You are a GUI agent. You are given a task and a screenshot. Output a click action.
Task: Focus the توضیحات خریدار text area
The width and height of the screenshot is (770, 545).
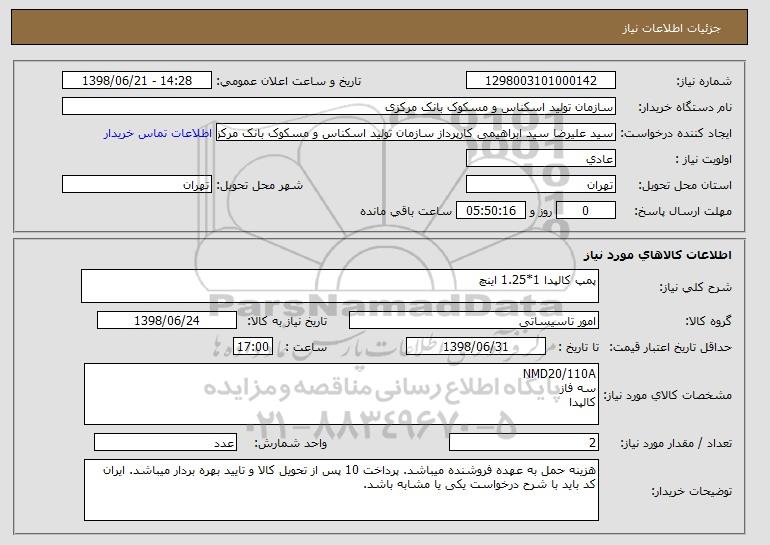coord(341,490)
